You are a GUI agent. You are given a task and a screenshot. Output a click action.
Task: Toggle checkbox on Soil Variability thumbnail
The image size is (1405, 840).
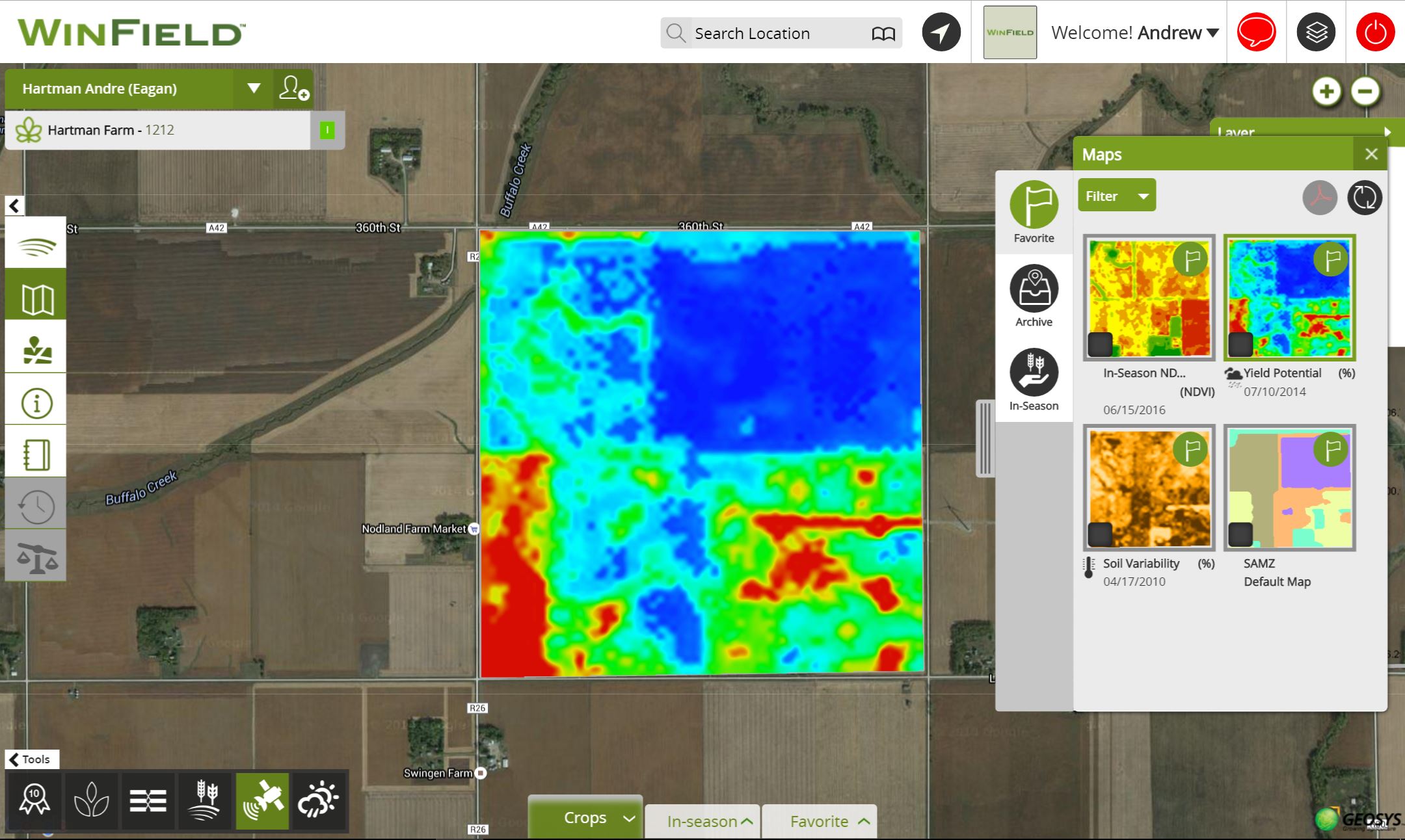pos(1101,534)
